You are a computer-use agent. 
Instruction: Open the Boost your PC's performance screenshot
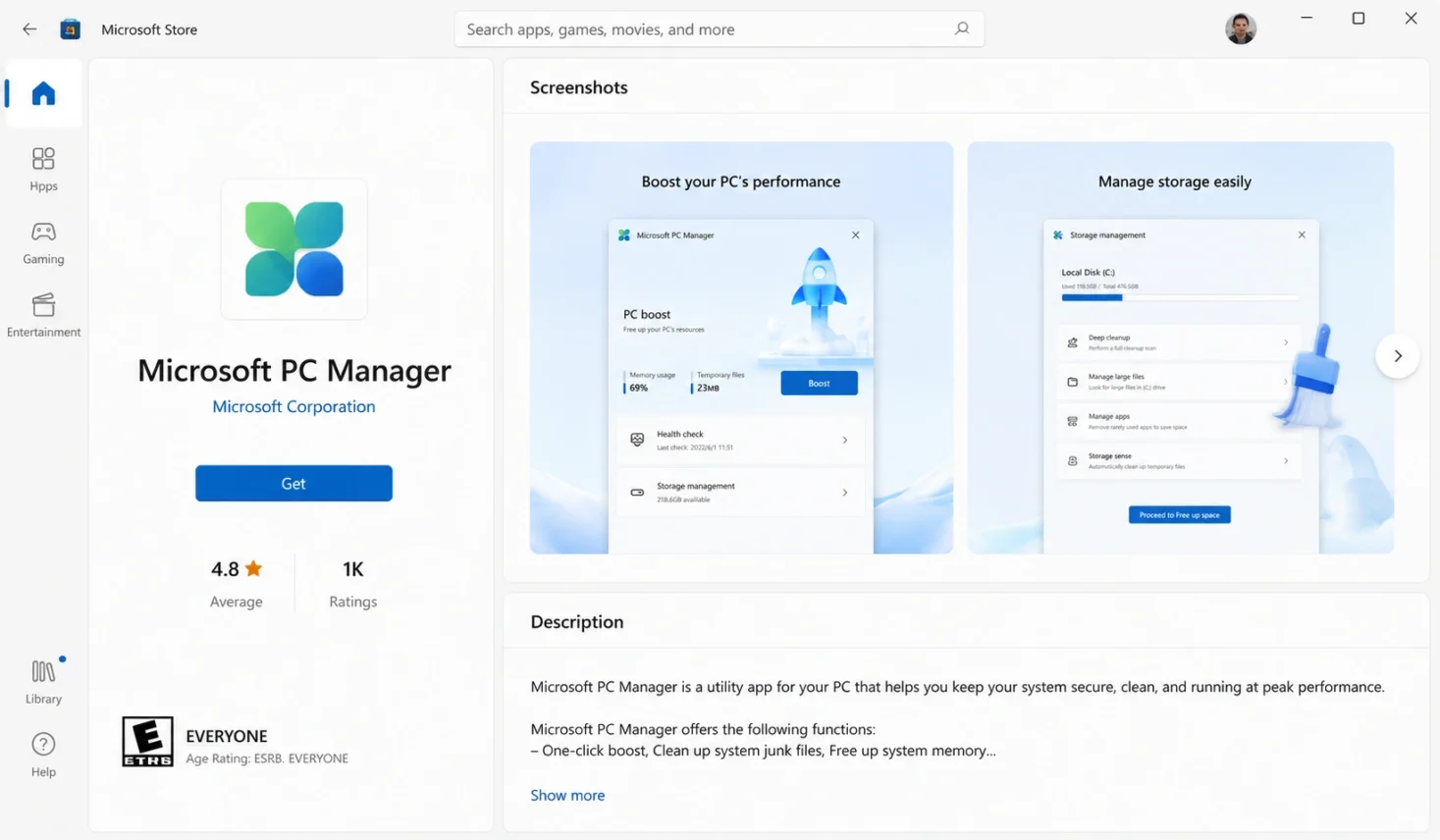[x=741, y=347]
